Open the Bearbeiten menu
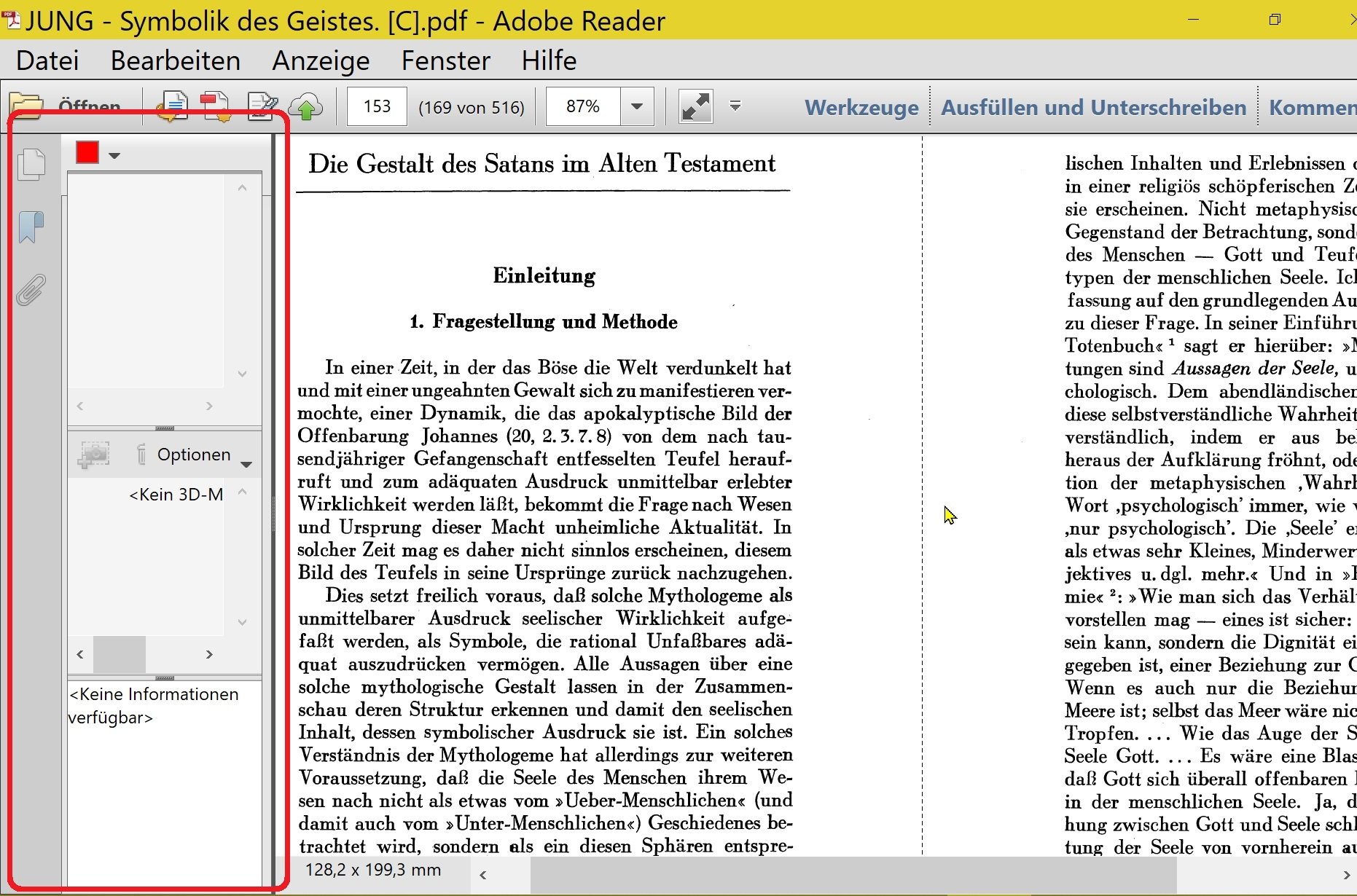 [176, 60]
